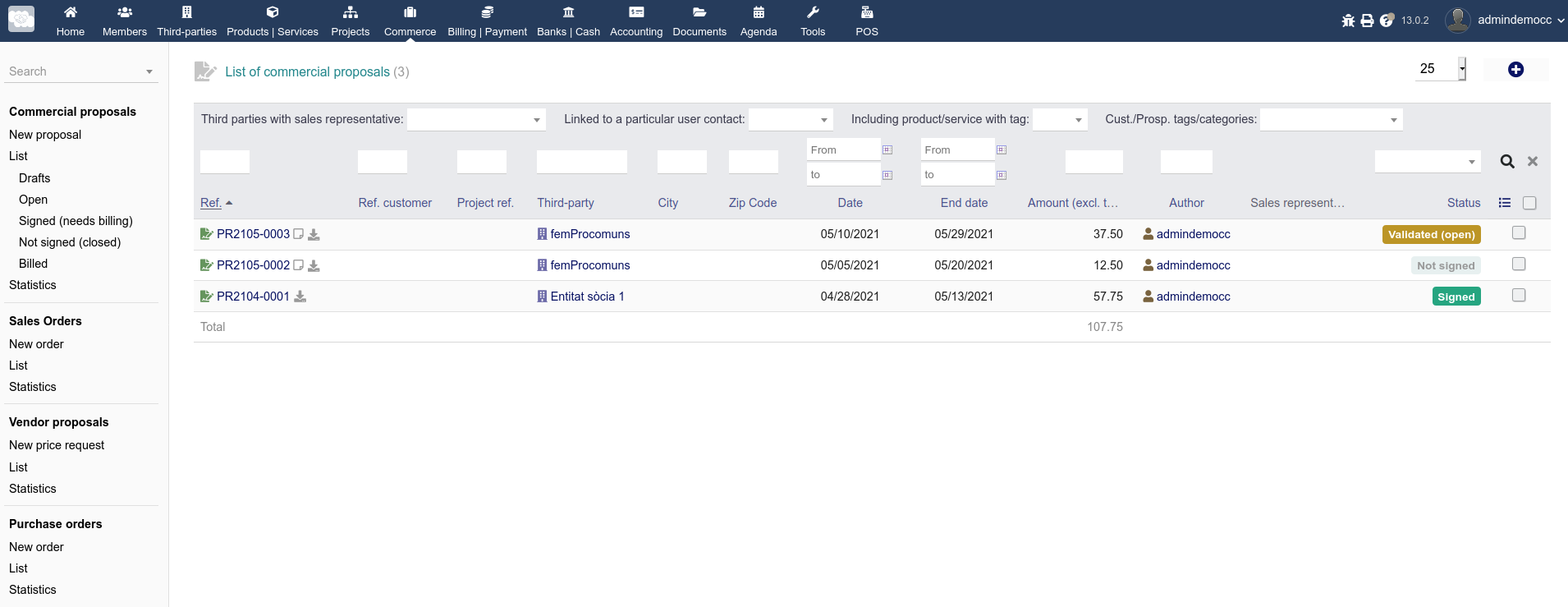Clear filters with the X icon

tap(1533, 162)
